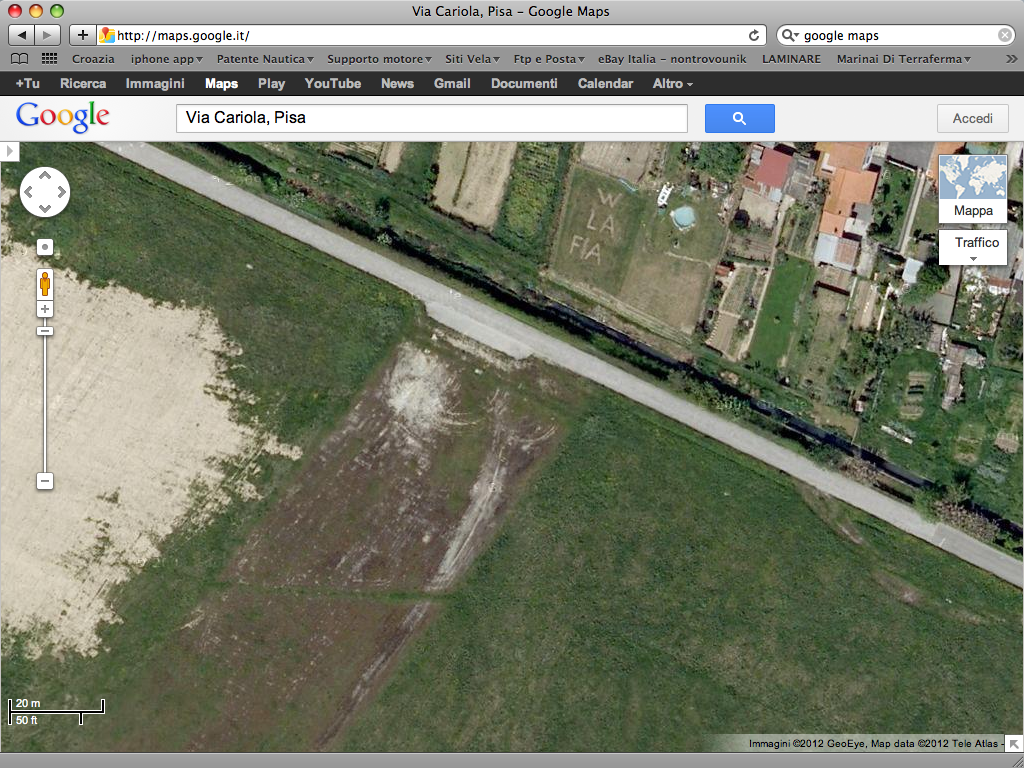Screen dimensions: 1024x768
Task: Click the add bookmark plus button
Action: point(82,35)
